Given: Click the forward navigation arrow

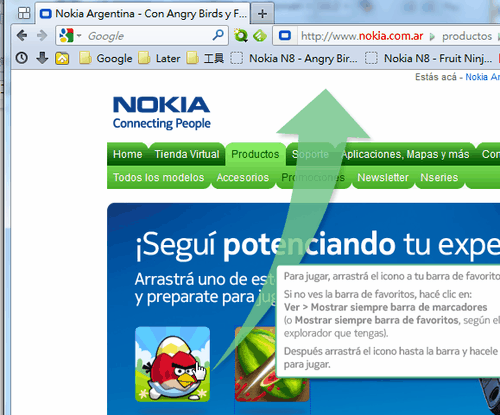Looking at the screenshot, I should click(x=42, y=35).
